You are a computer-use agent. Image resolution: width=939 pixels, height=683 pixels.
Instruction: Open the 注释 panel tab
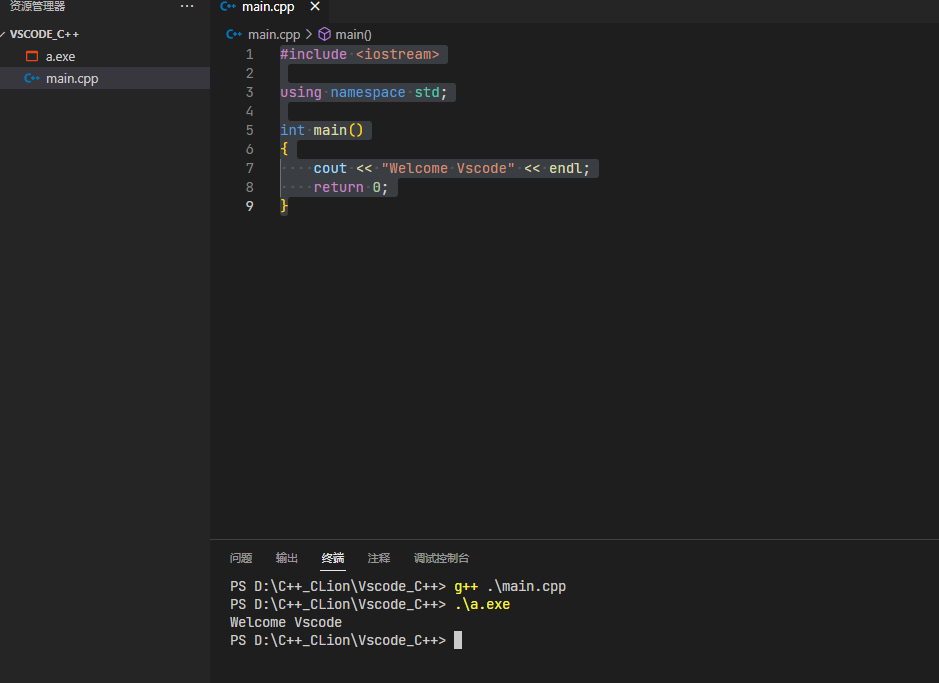tap(379, 558)
